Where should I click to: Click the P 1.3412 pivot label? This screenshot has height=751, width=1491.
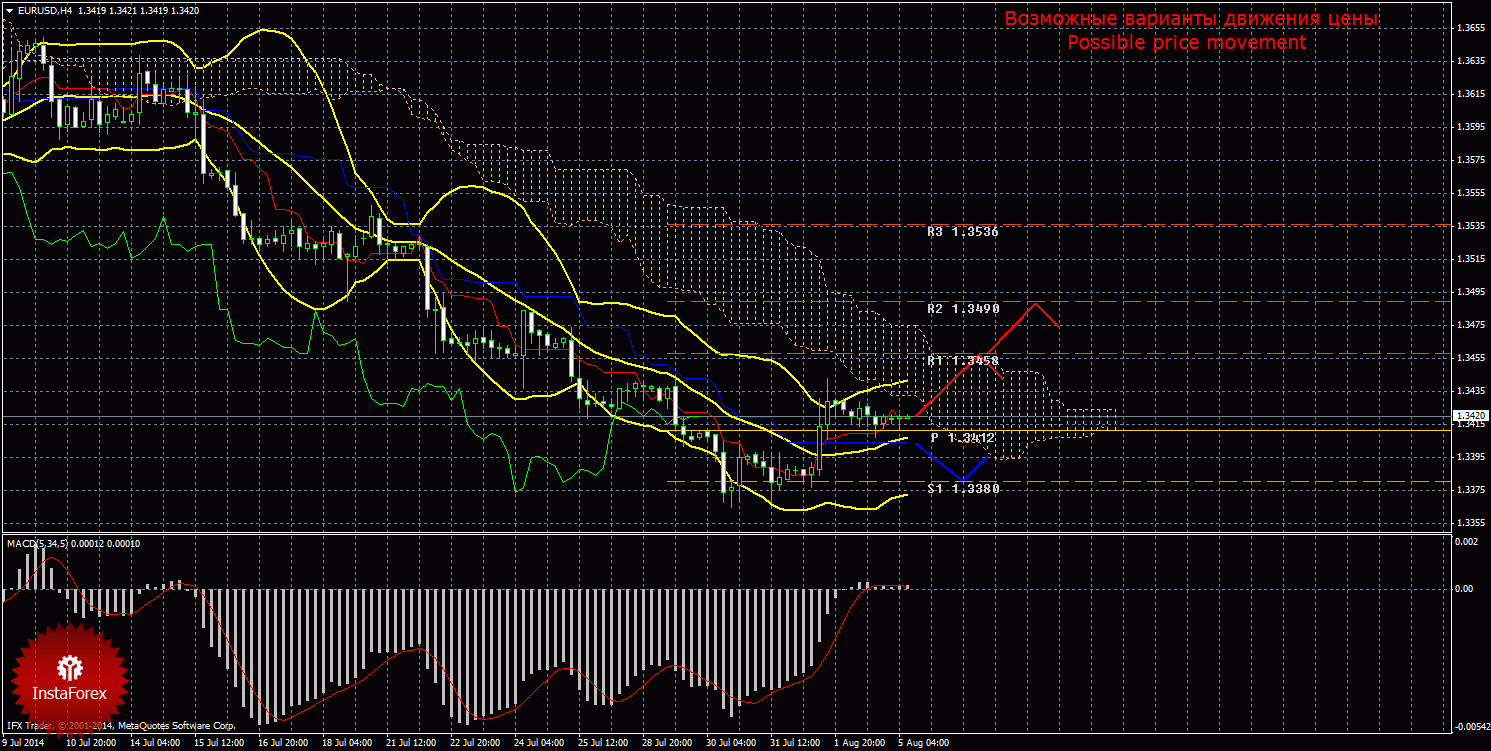pos(962,438)
